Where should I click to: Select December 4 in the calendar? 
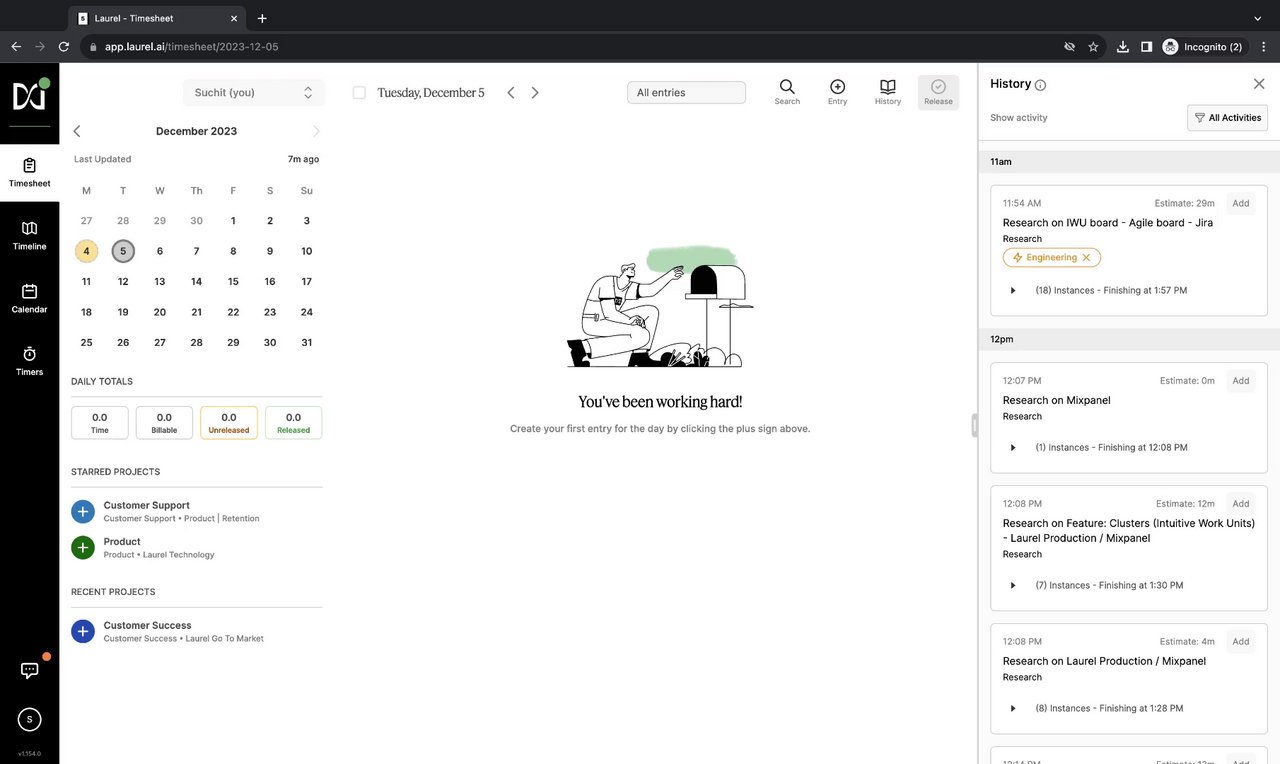[86, 251]
